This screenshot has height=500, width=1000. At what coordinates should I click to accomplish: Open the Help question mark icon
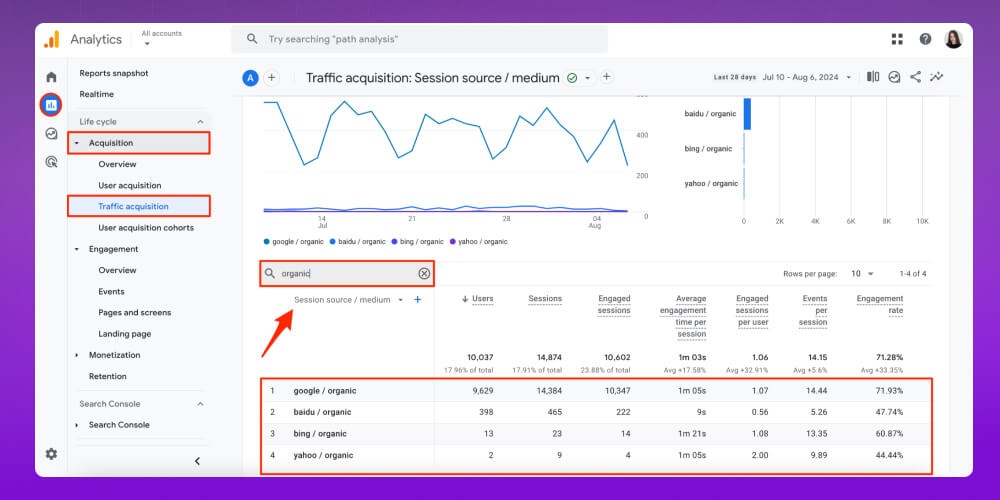pyautogui.click(x=925, y=39)
